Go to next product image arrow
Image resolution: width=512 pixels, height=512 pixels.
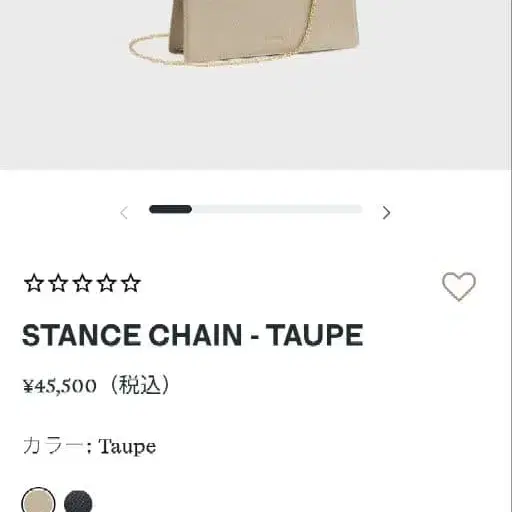[386, 212]
